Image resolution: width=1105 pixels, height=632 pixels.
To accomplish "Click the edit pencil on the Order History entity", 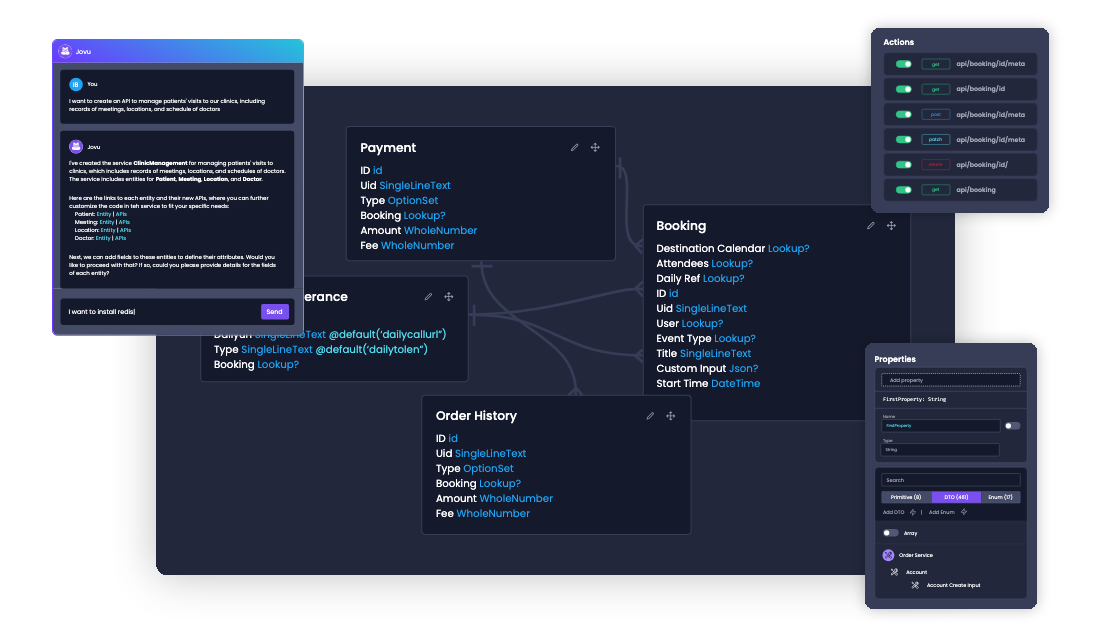I will (x=650, y=416).
